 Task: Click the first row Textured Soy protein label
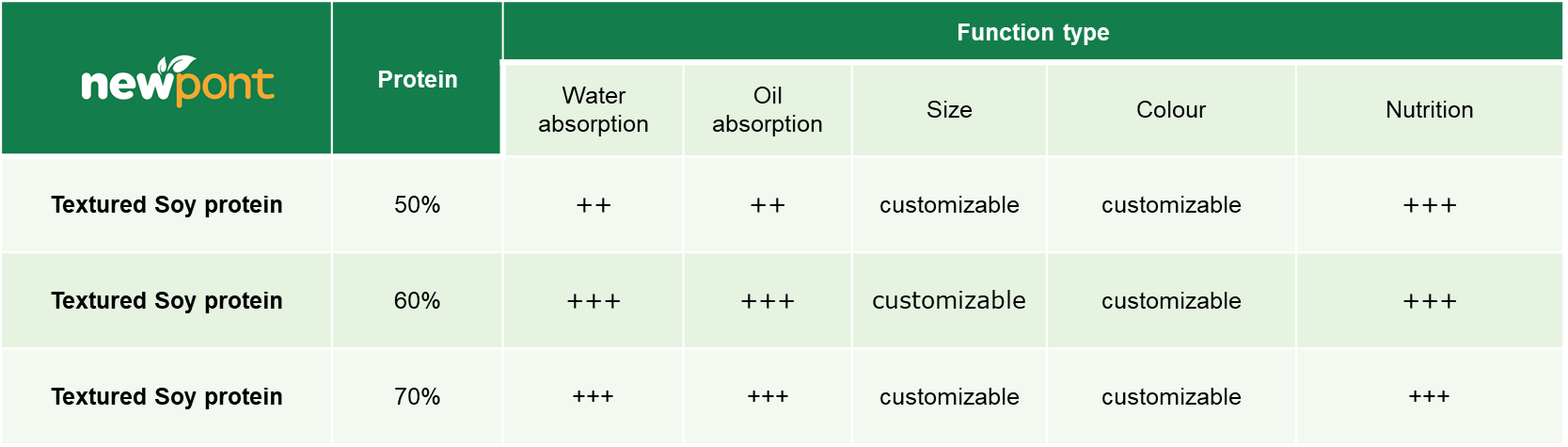point(166,205)
